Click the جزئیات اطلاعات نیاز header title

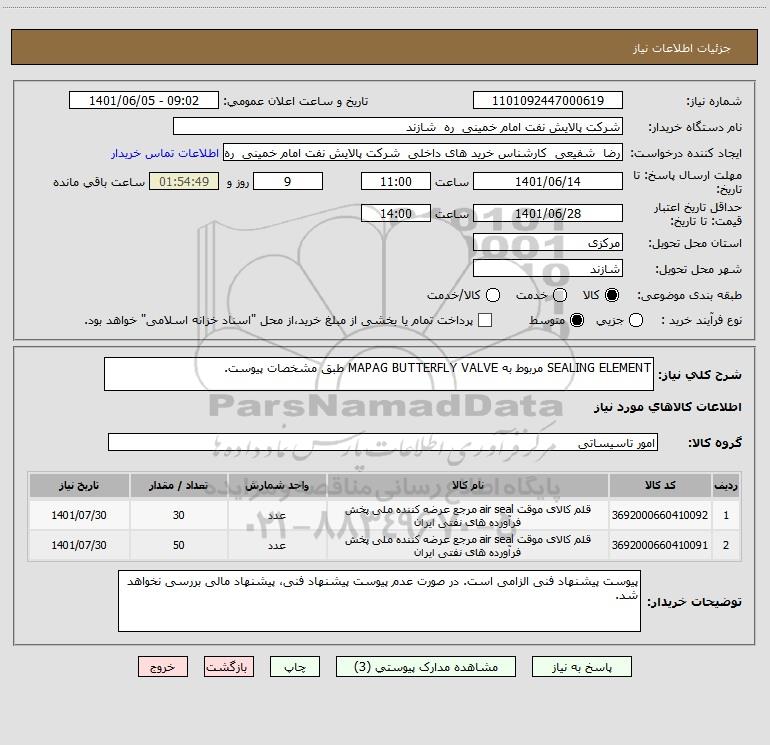pos(682,48)
